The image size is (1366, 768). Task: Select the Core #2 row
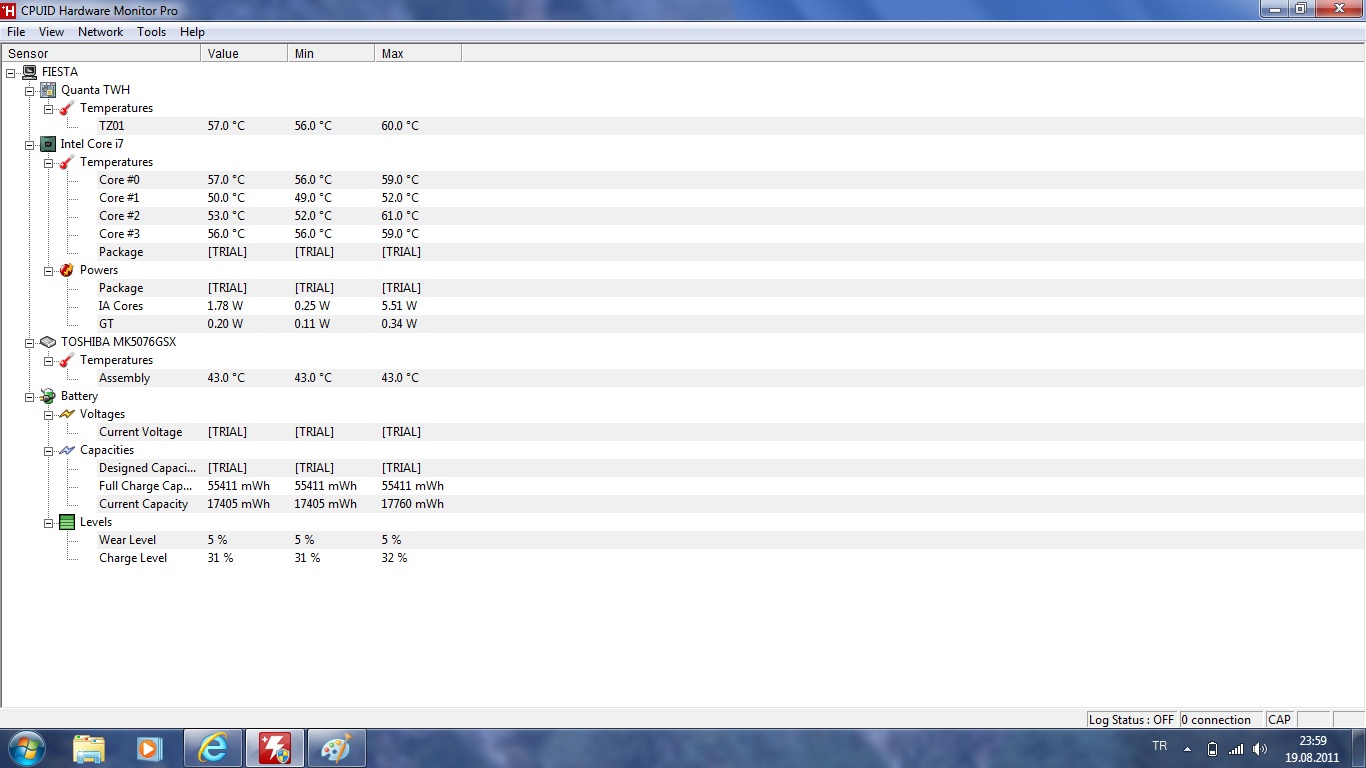point(683,216)
